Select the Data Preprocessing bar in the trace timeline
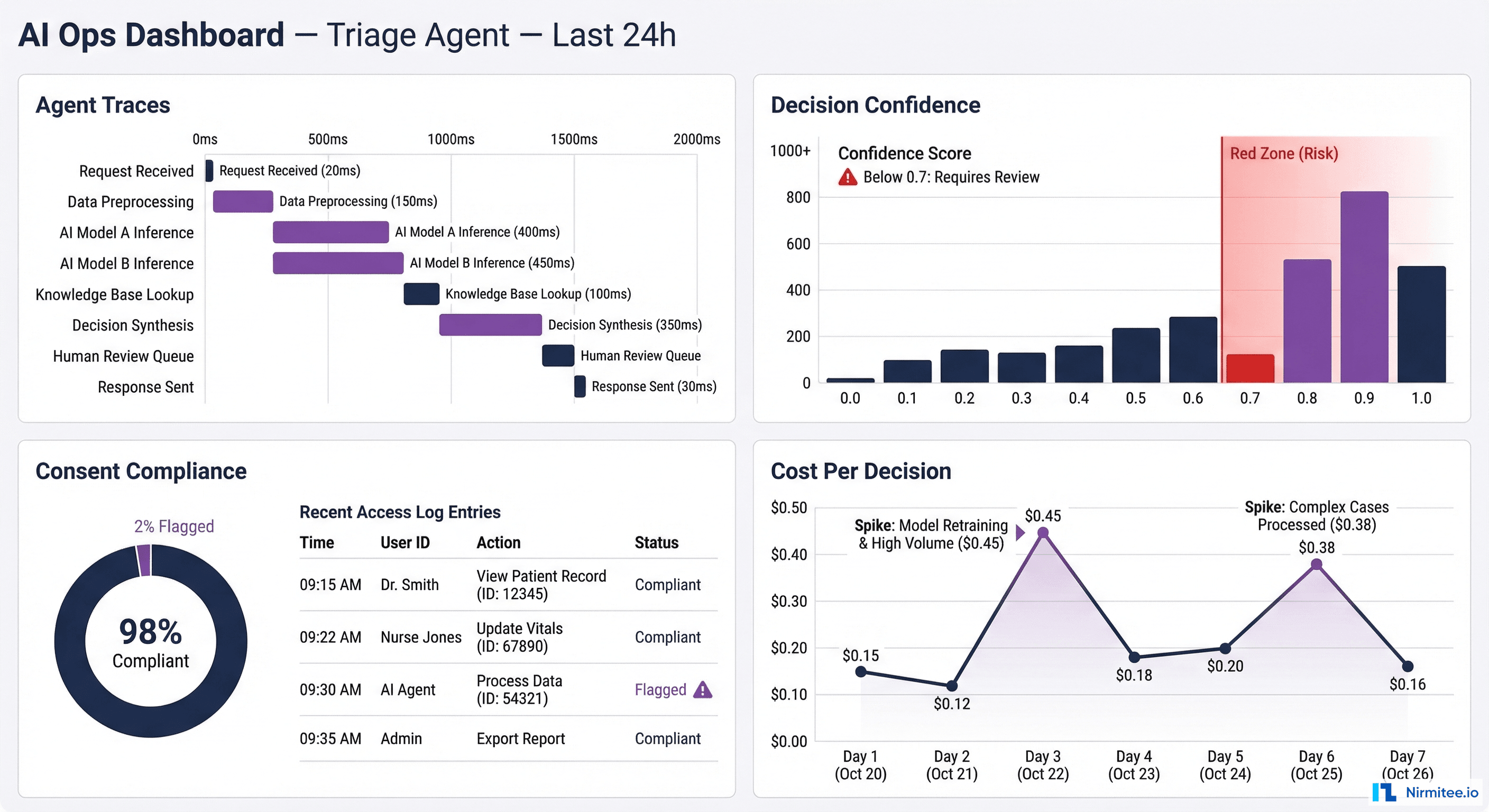The height and width of the screenshot is (812, 1489). [x=243, y=202]
